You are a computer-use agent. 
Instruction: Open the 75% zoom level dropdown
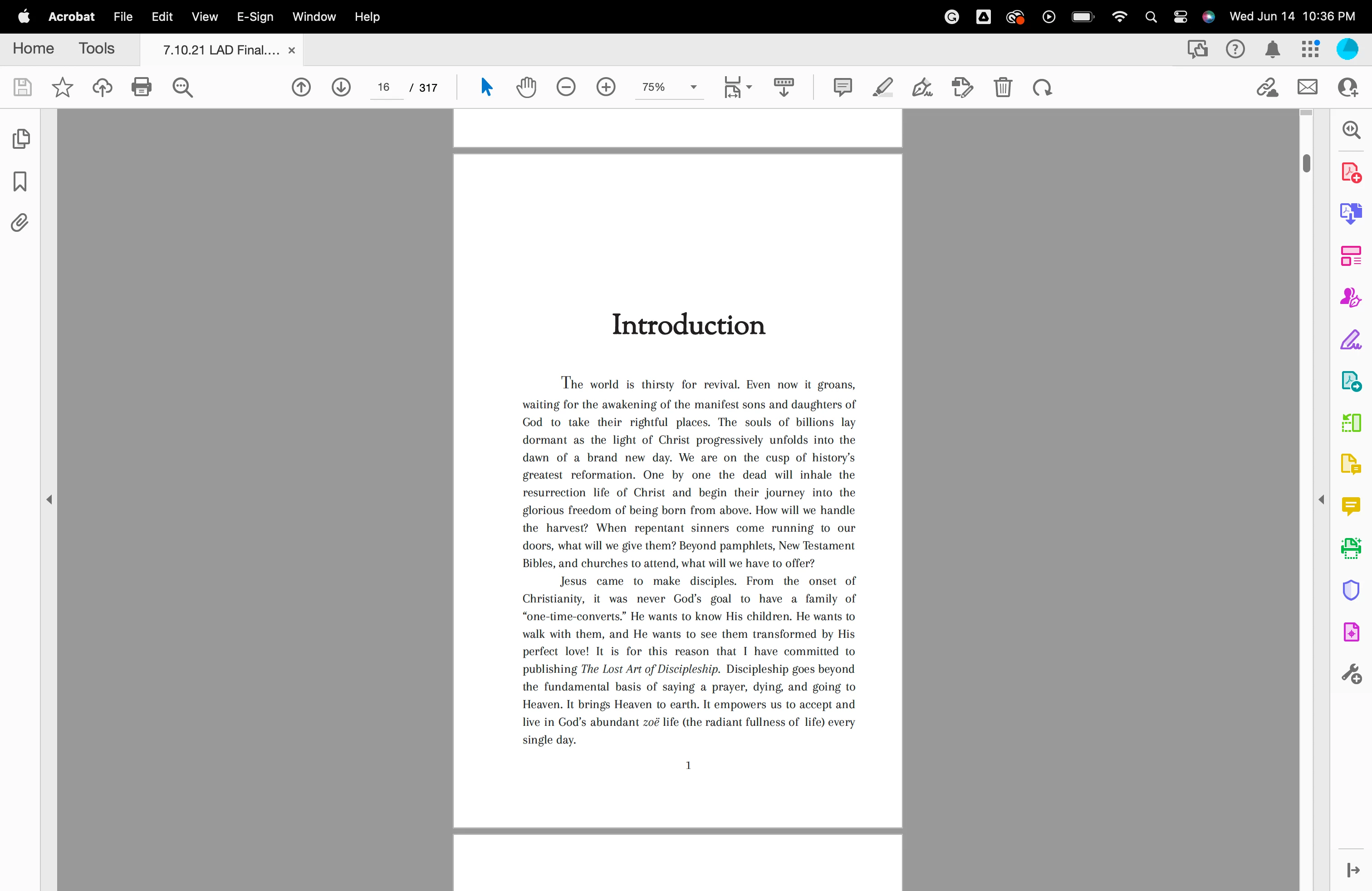coord(694,88)
